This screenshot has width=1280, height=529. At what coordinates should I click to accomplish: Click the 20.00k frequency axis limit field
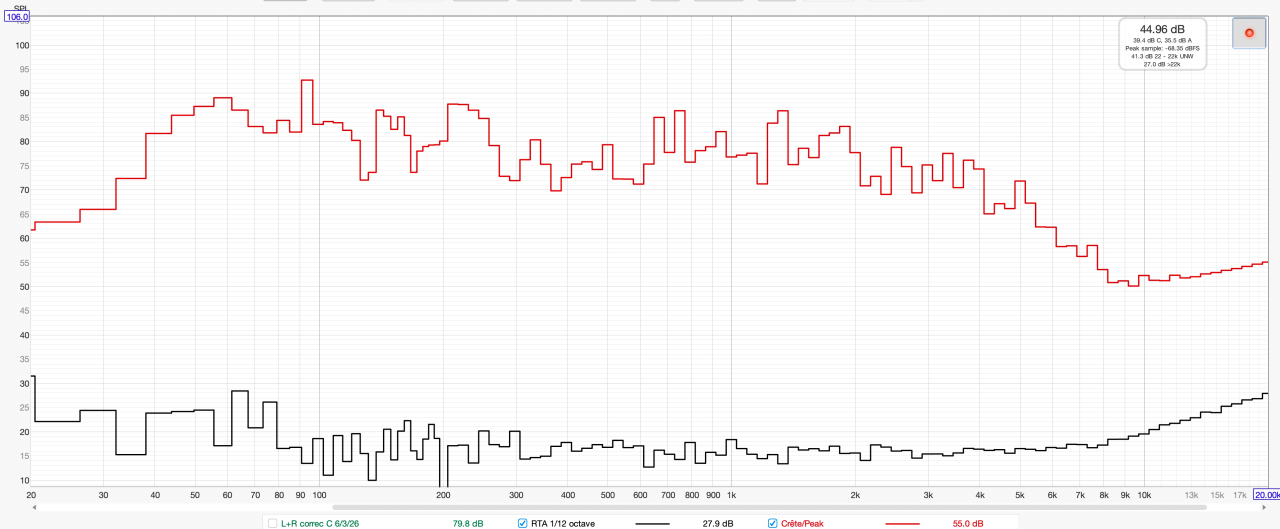coord(1266,495)
